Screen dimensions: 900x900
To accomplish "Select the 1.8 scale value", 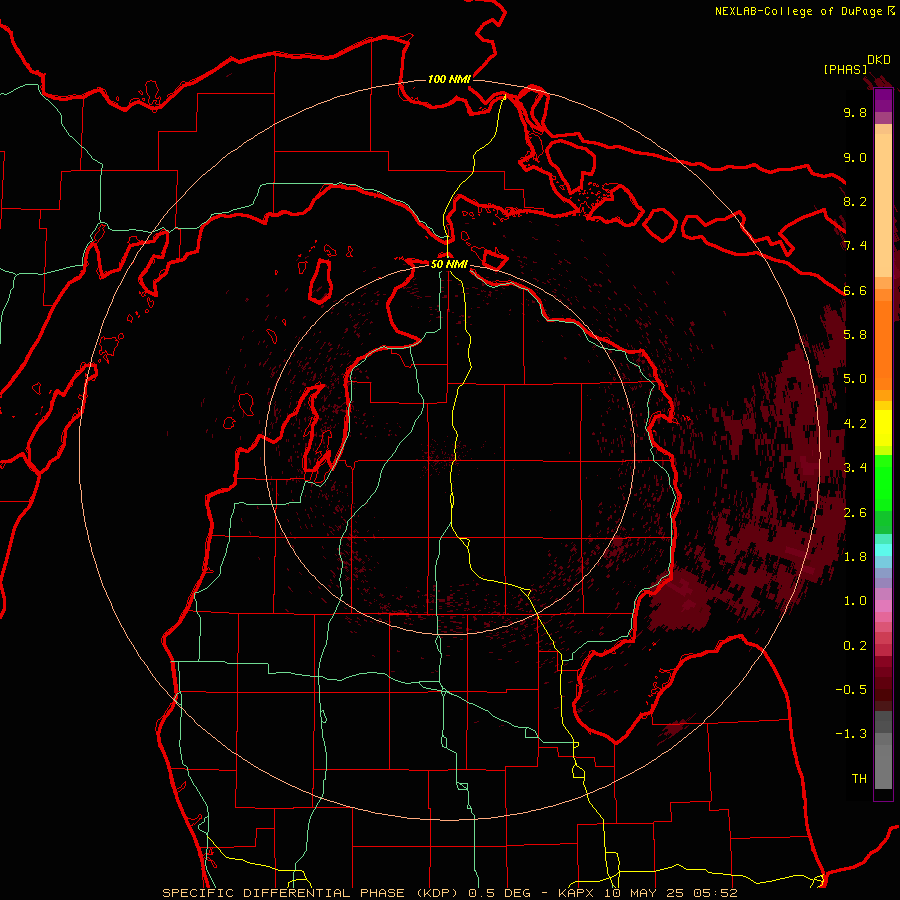I will tap(855, 557).
